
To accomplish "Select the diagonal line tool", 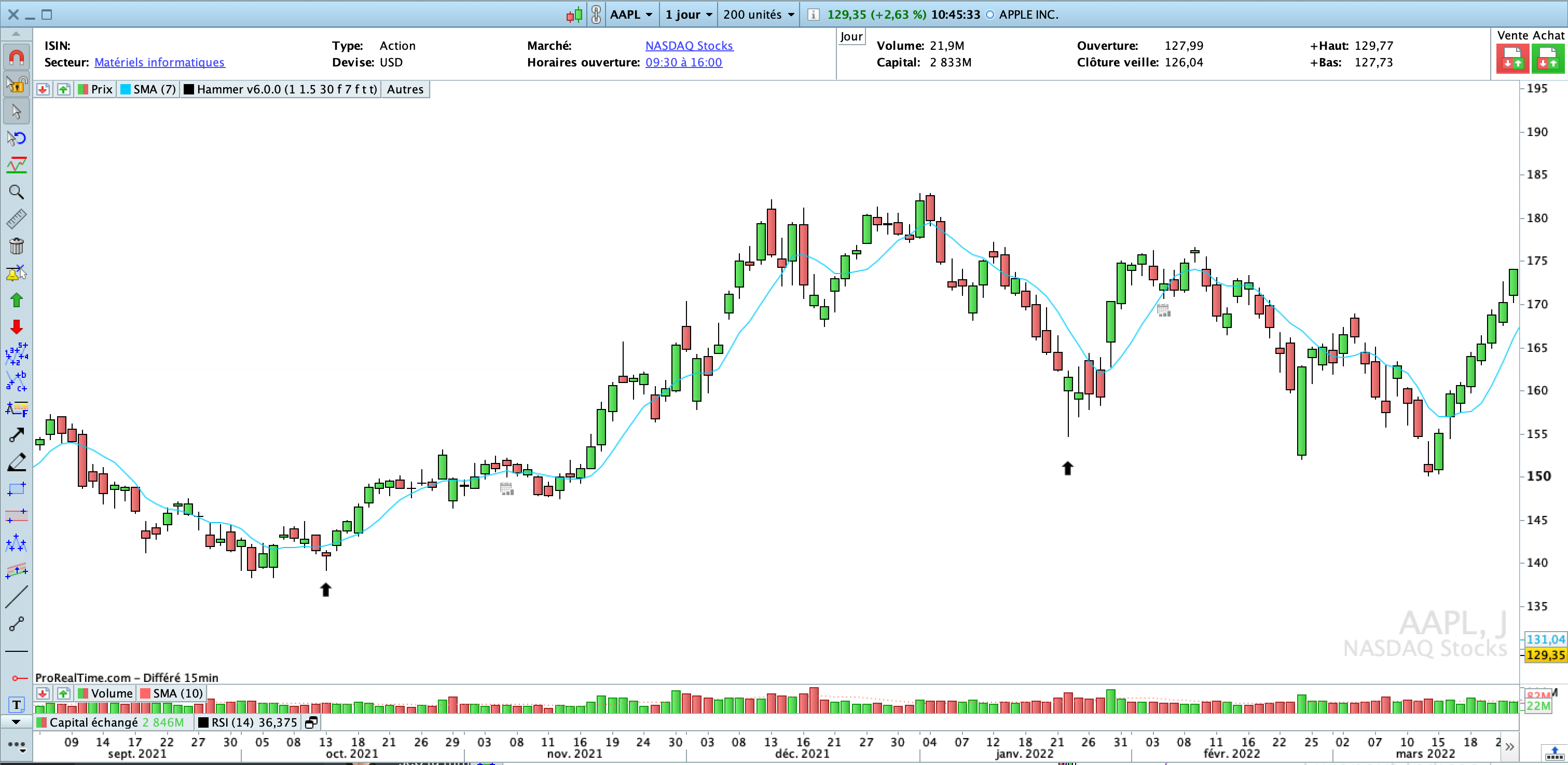I will [17, 597].
